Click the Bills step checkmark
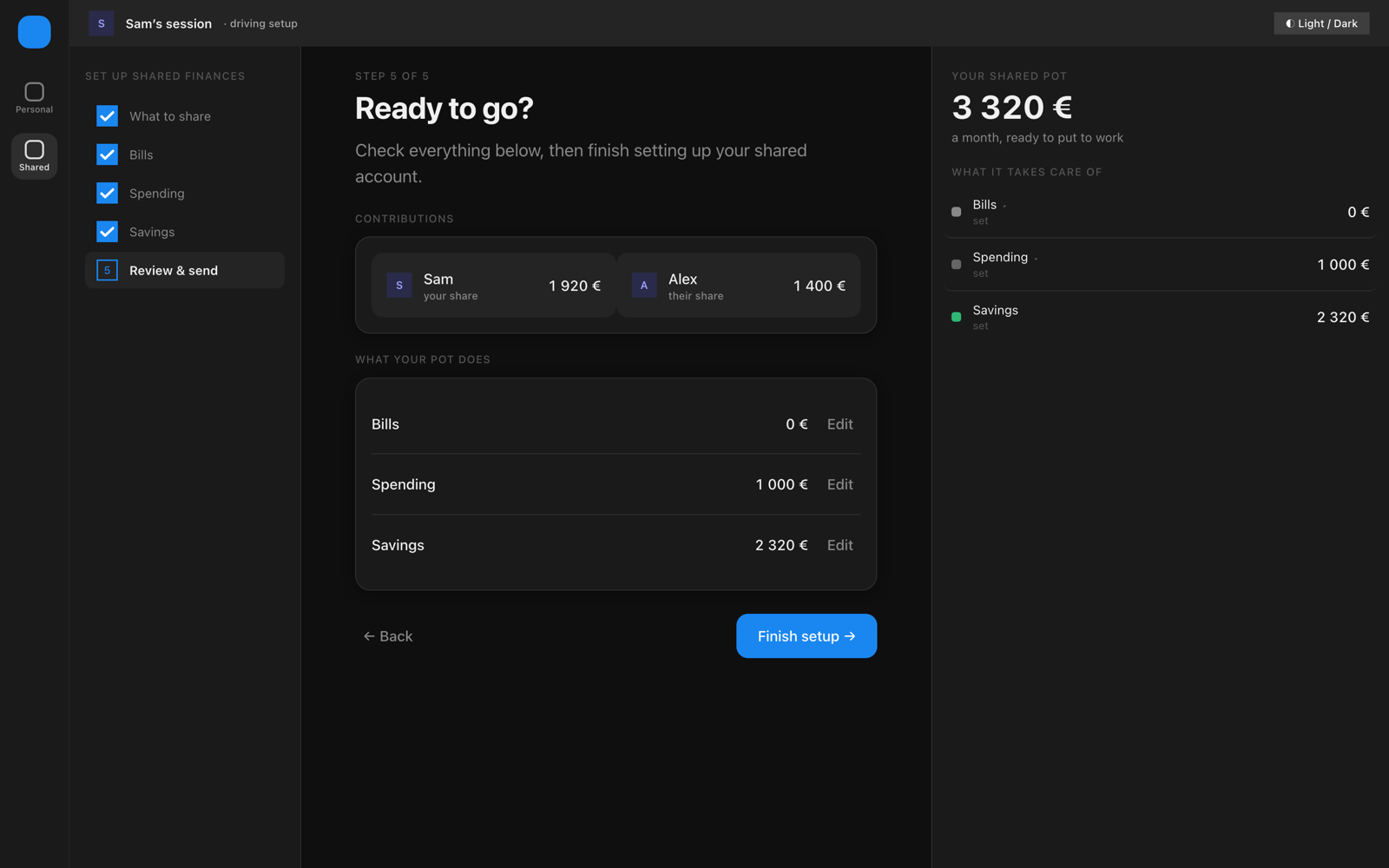This screenshot has width=1389, height=868. (x=107, y=155)
